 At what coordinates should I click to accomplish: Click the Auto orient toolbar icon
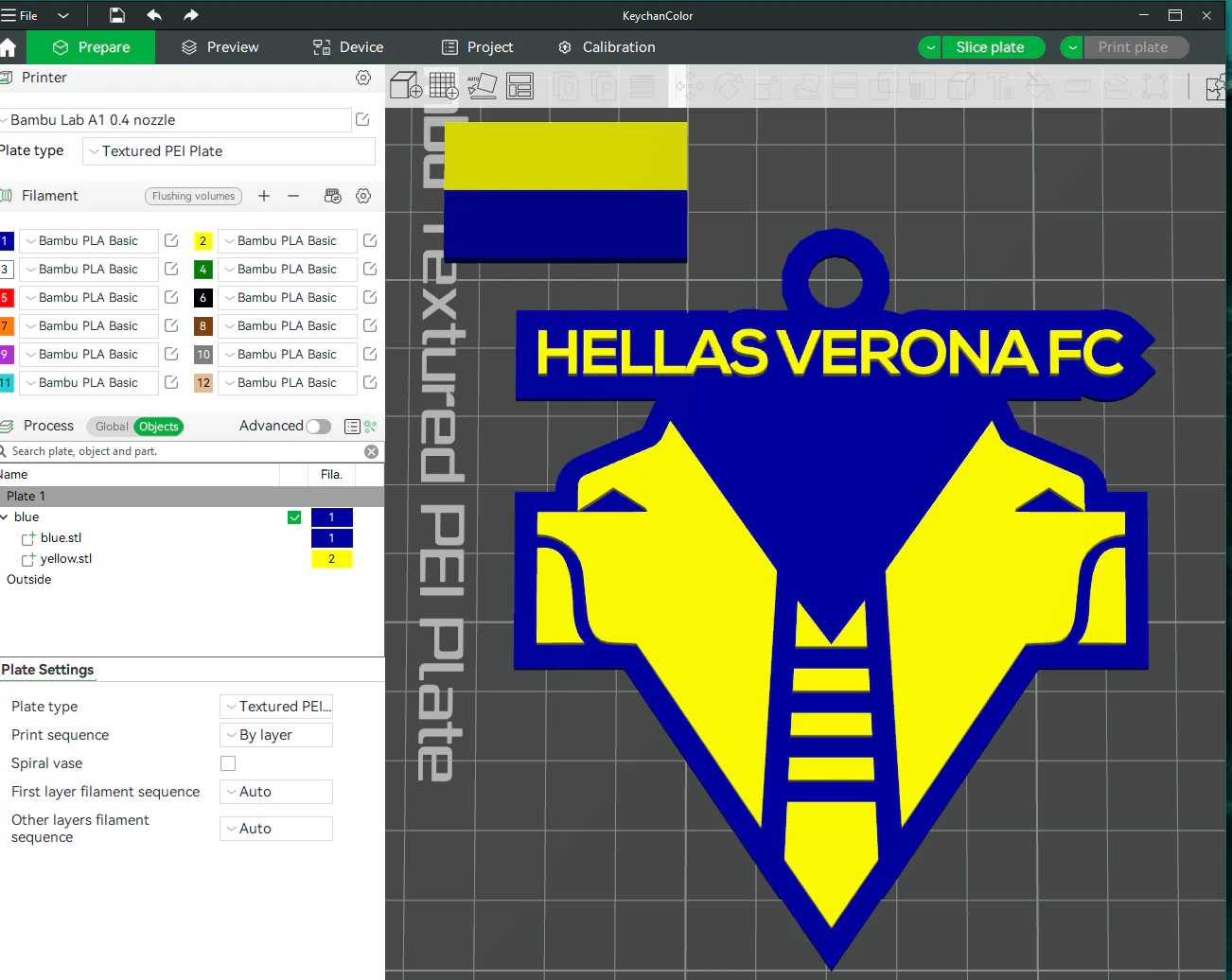coord(482,86)
